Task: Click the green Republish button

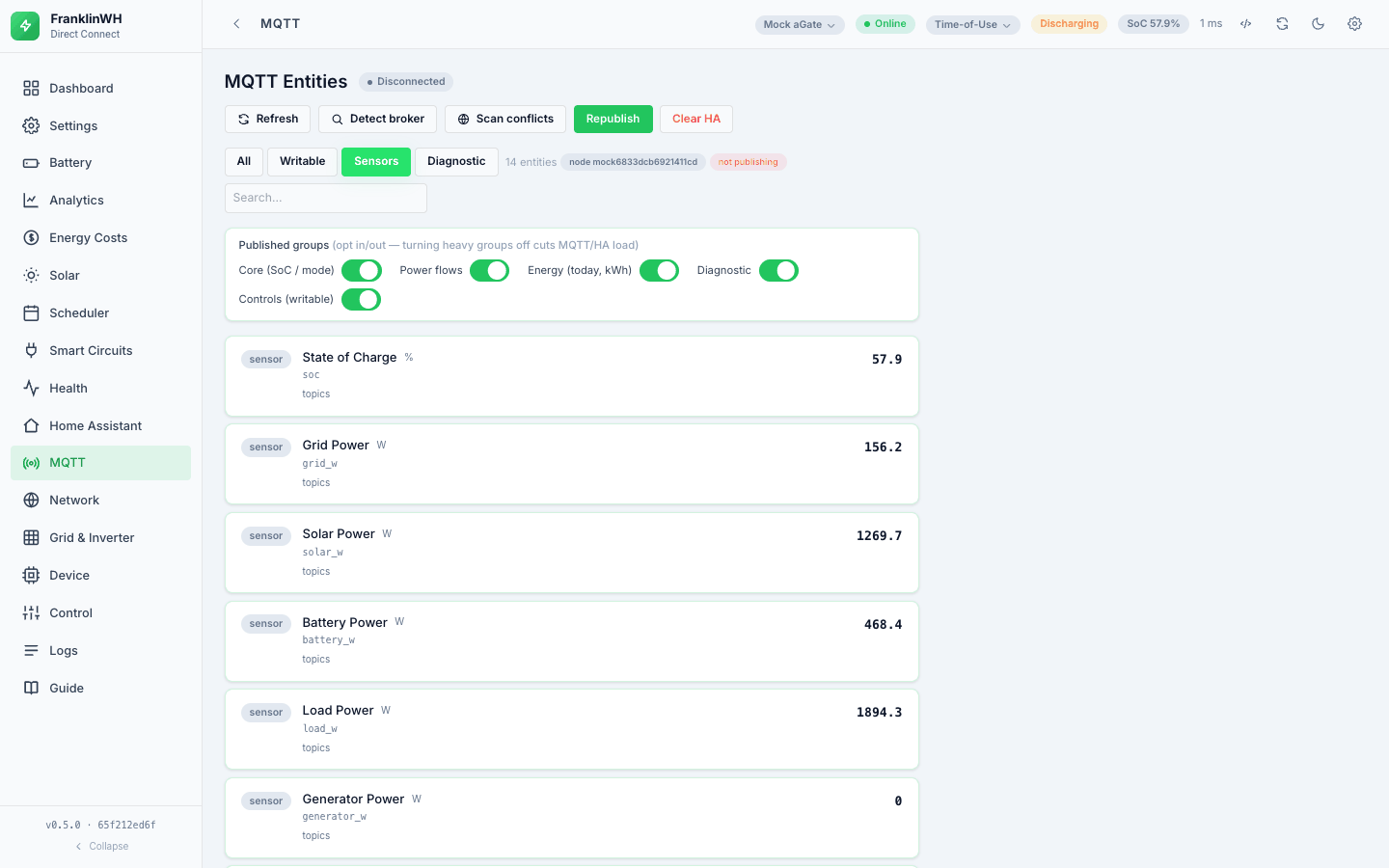Action: (x=613, y=120)
